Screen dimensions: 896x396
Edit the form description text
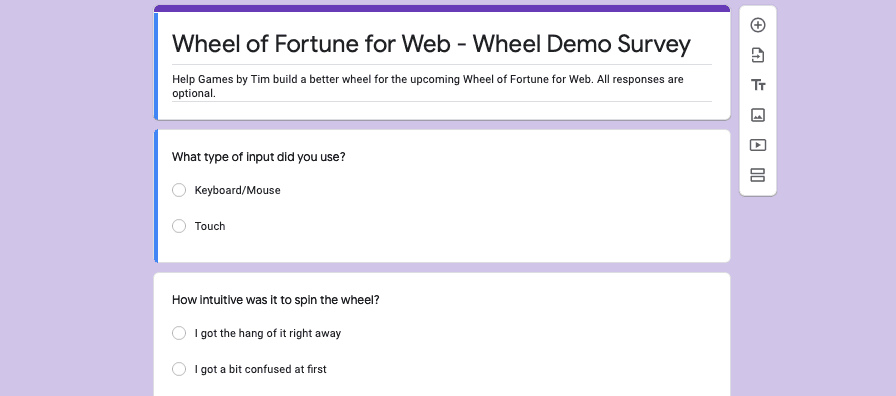pyautogui.click(x=442, y=86)
